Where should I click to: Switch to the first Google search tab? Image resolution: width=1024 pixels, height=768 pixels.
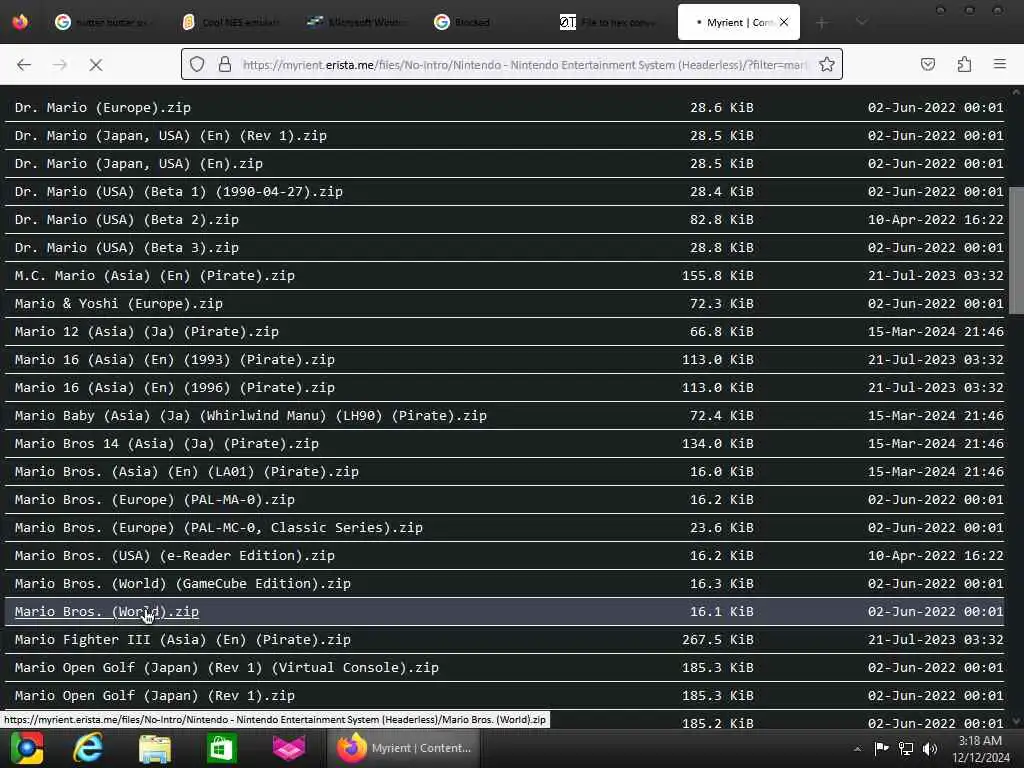[x=106, y=22]
